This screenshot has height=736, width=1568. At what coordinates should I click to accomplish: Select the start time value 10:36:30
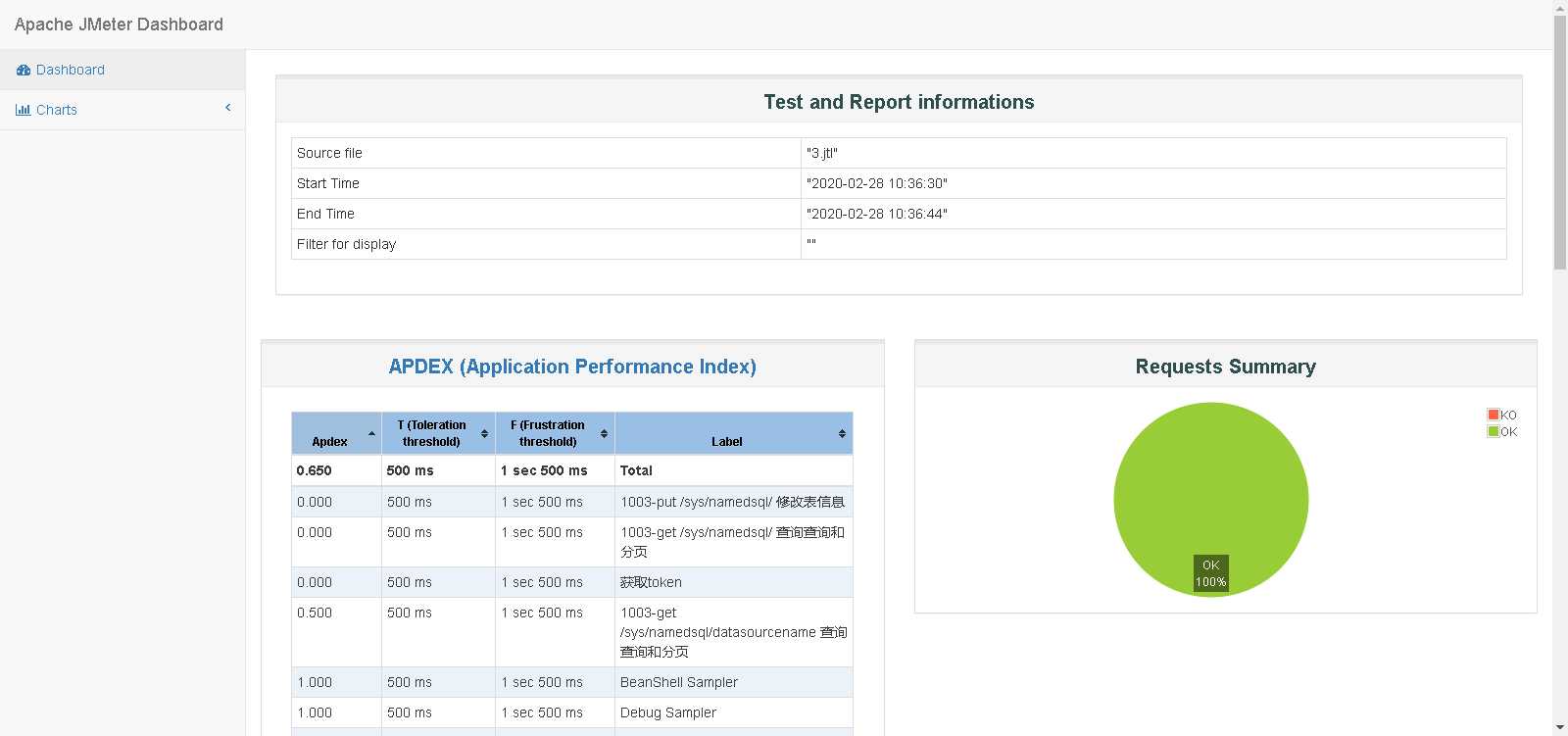coord(876,183)
